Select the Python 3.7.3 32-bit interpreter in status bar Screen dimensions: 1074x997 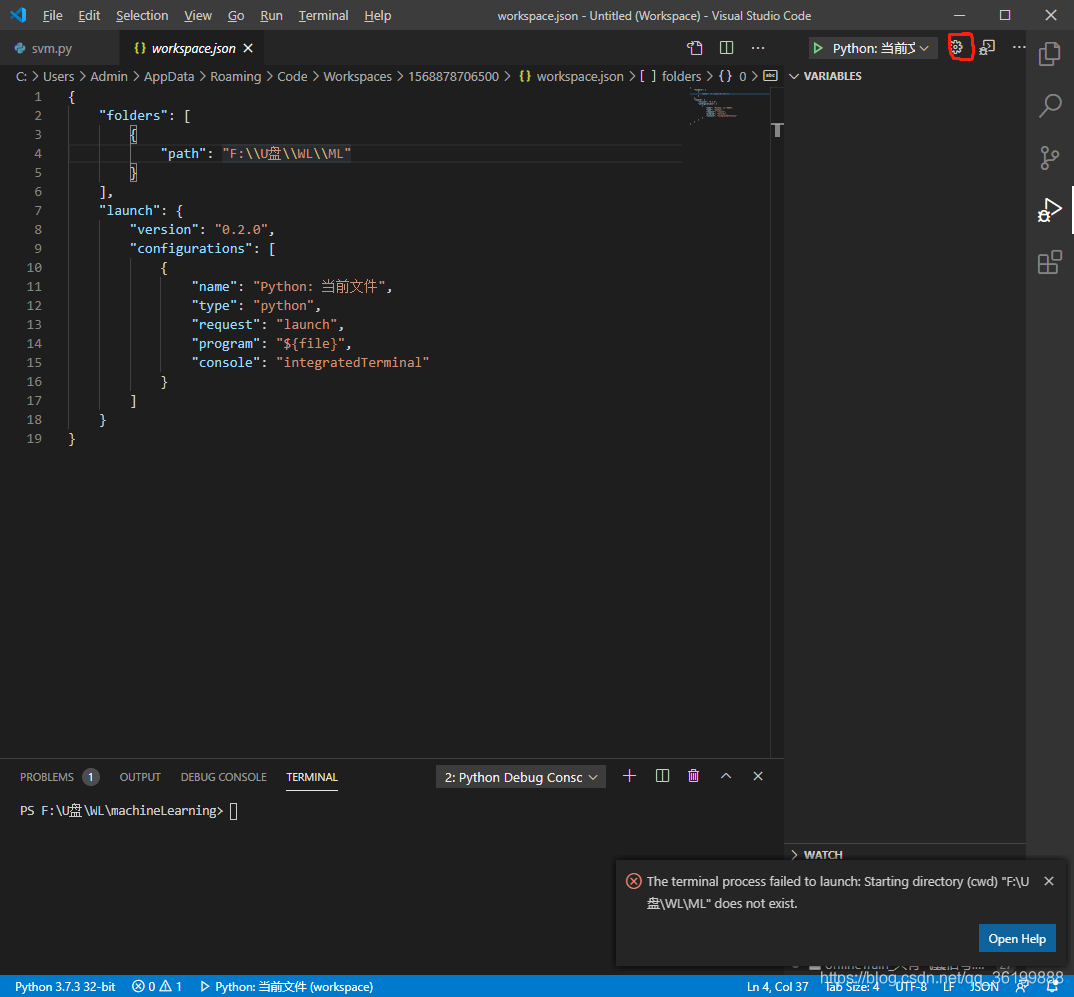(x=64, y=987)
